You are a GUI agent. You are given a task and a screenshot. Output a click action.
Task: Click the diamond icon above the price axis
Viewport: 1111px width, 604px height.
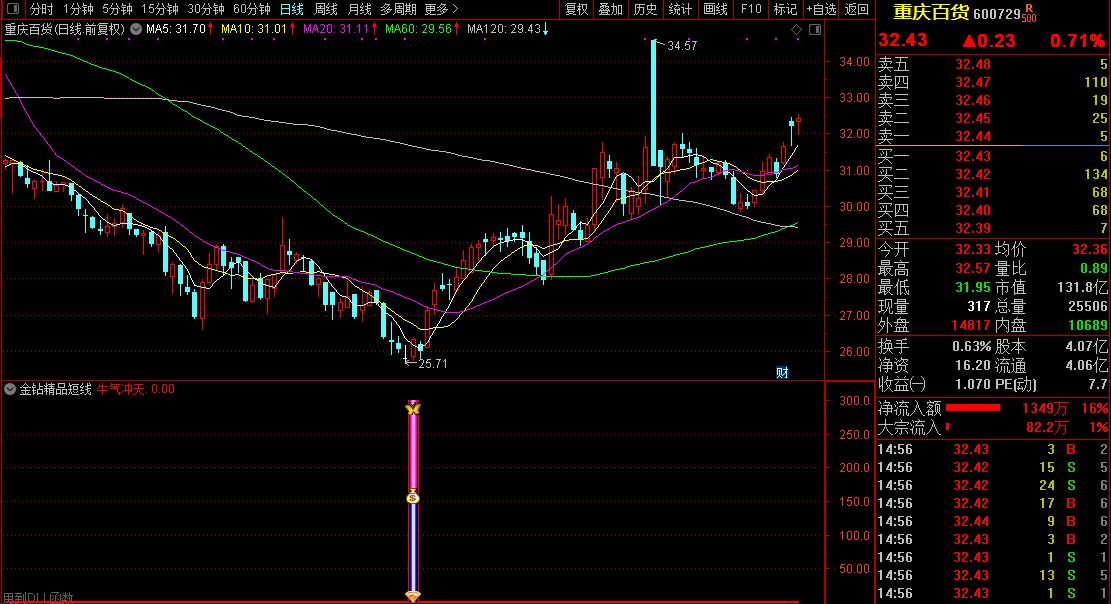[x=797, y=30]
